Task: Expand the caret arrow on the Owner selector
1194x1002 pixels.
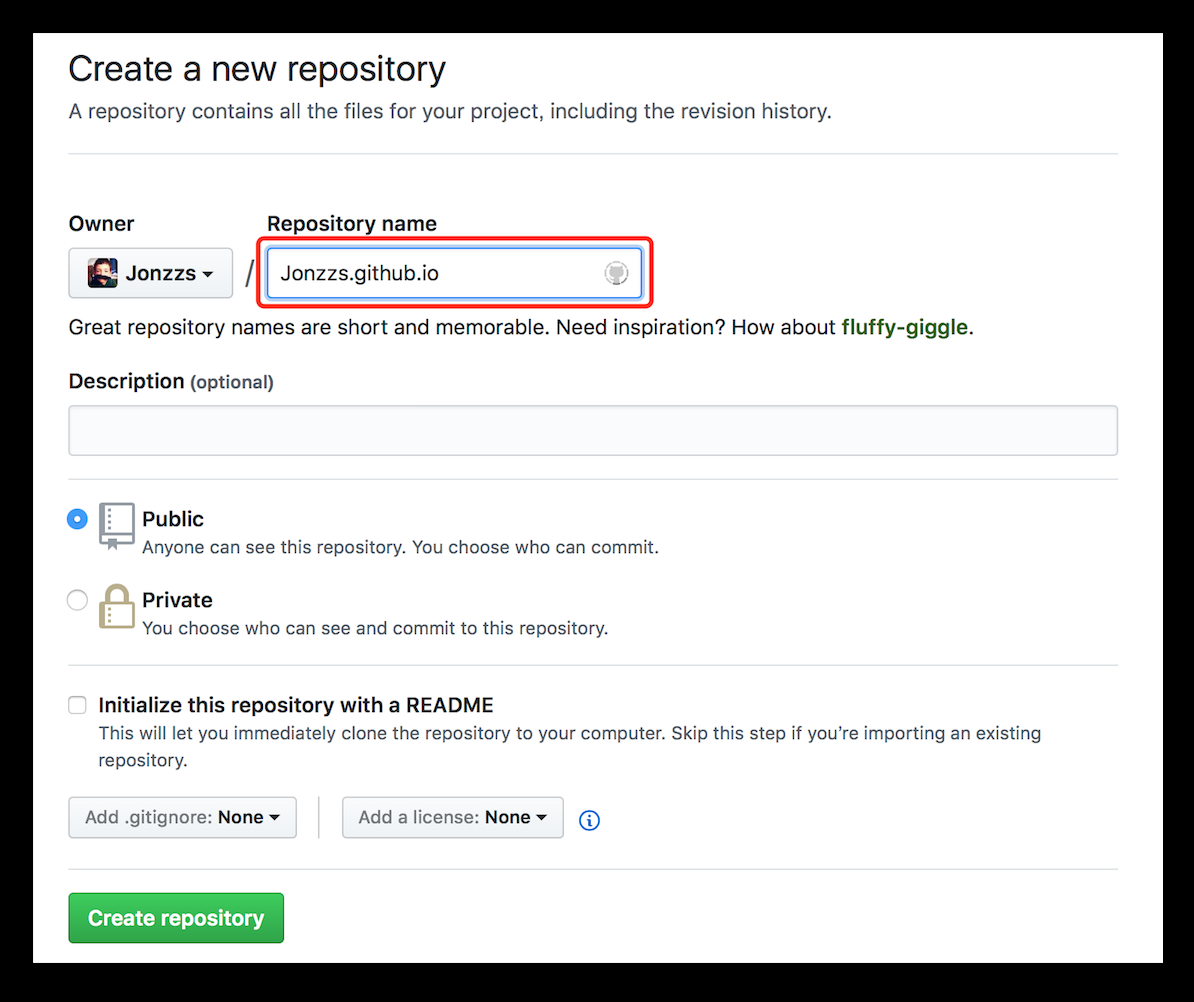Action: coord(207,272)
